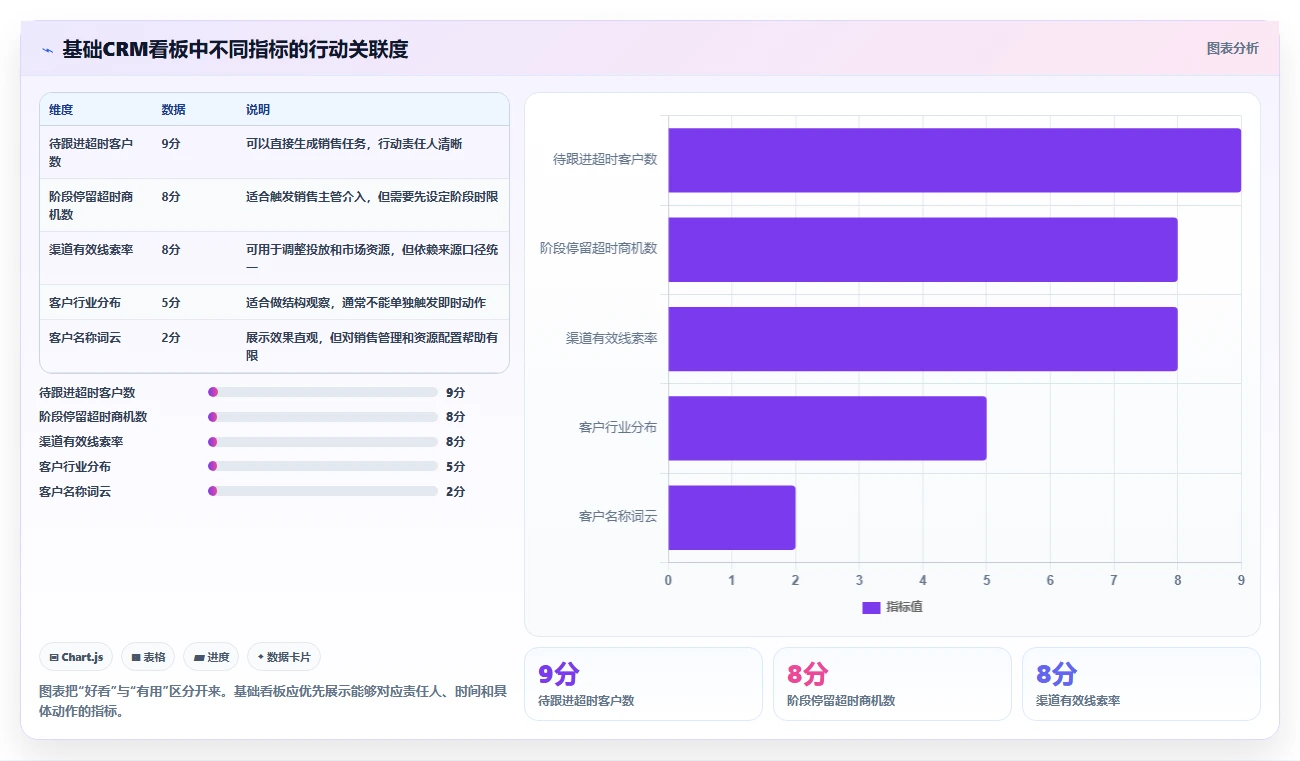The image size is (1300, 761).
Task: Click the footer note starting 图表把“好看”与“有用”
Action: 272,701
